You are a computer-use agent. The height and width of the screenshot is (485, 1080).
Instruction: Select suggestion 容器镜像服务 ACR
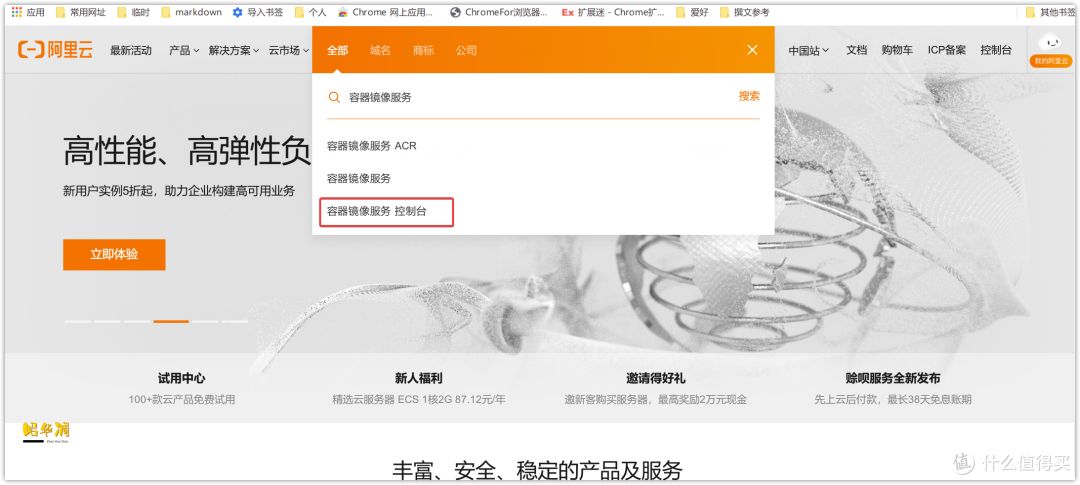pos(372,146)
